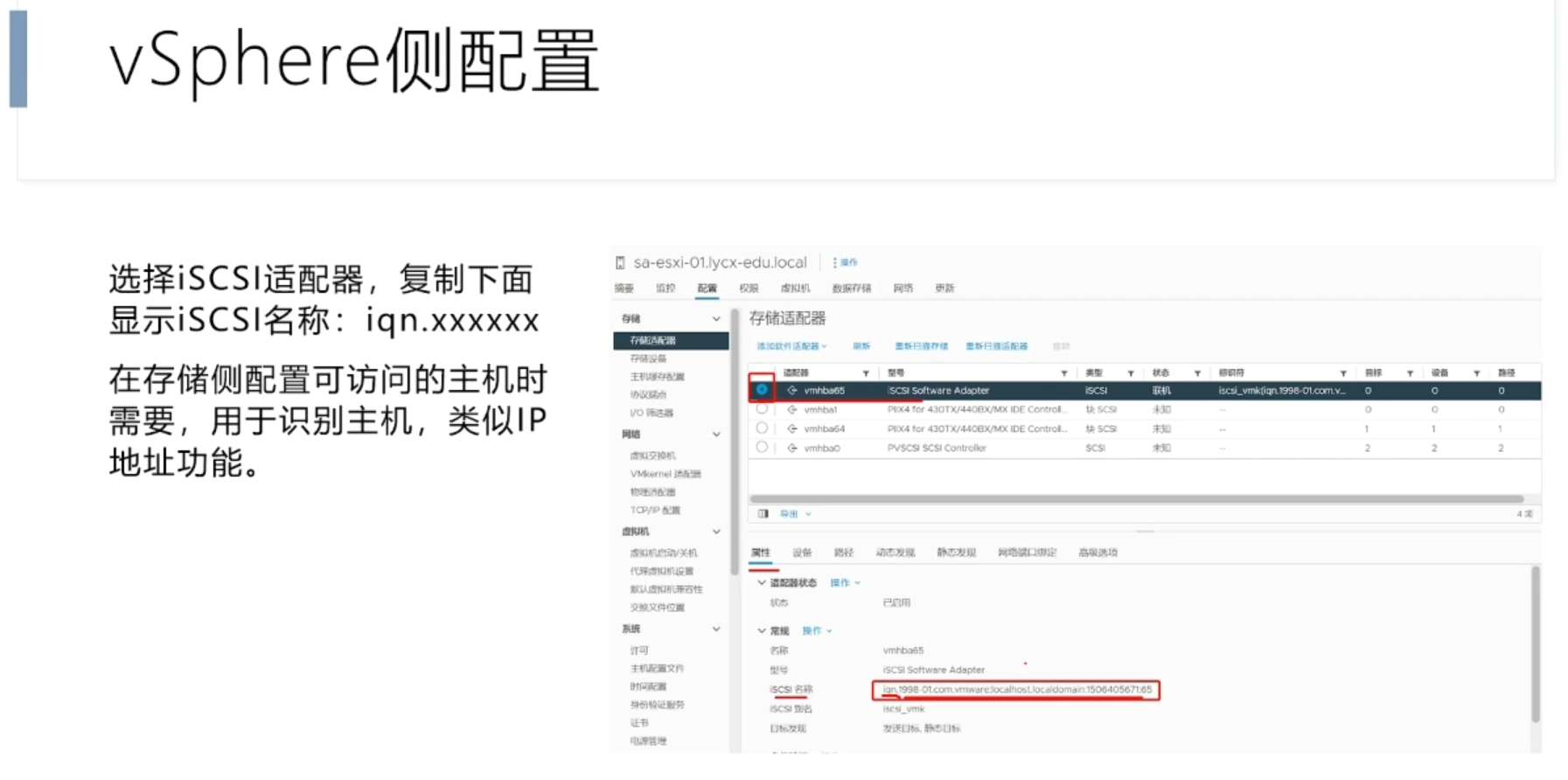Click the sidebar vertical scrollbar
1568x780 pixels.
point(735,442)
